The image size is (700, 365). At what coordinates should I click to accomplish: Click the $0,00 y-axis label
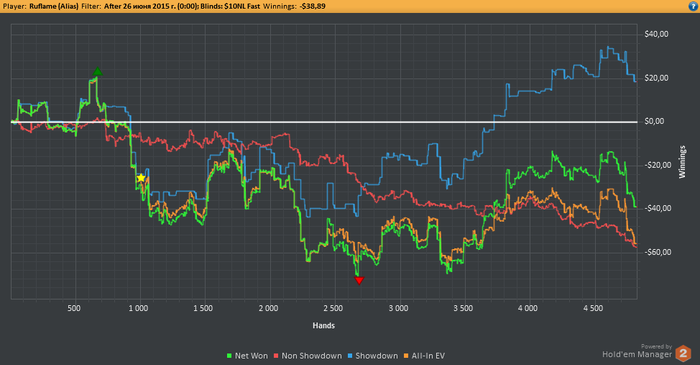coord(654,121)
